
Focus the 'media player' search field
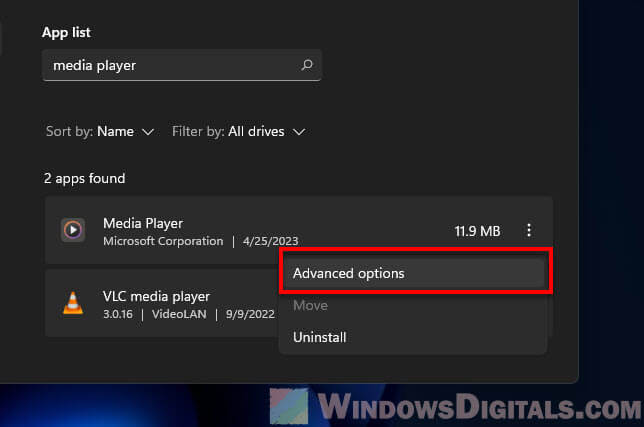point(181,65)
